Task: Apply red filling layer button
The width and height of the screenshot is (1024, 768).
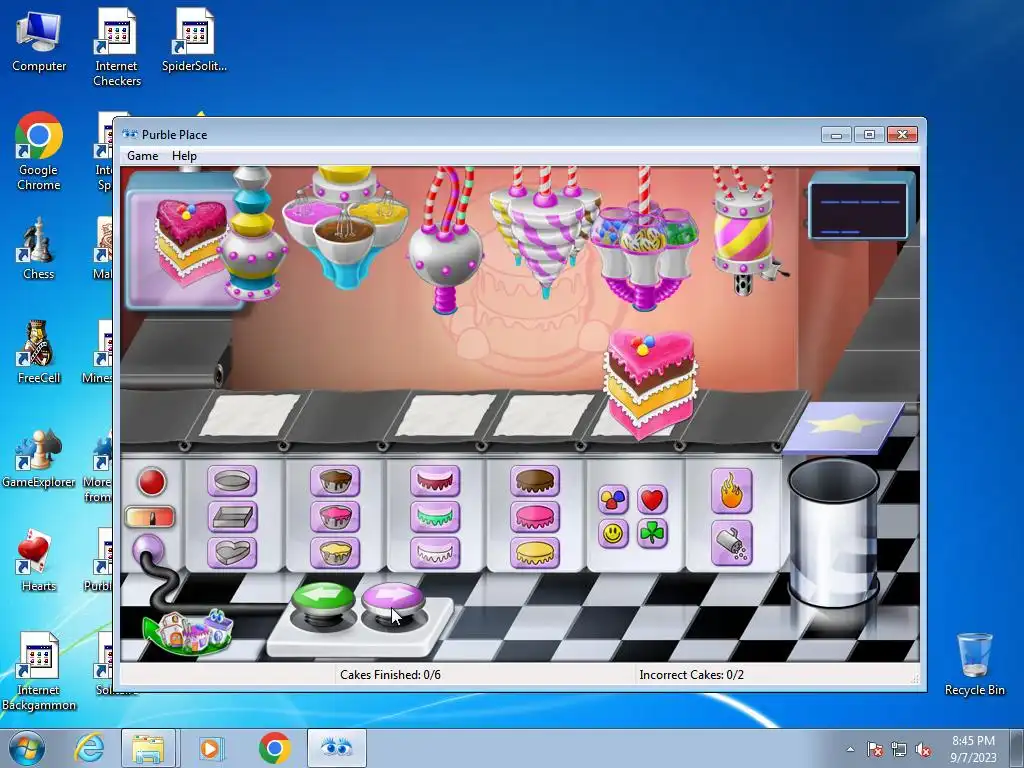Action: pyautogui.click(x=435, y=481)
